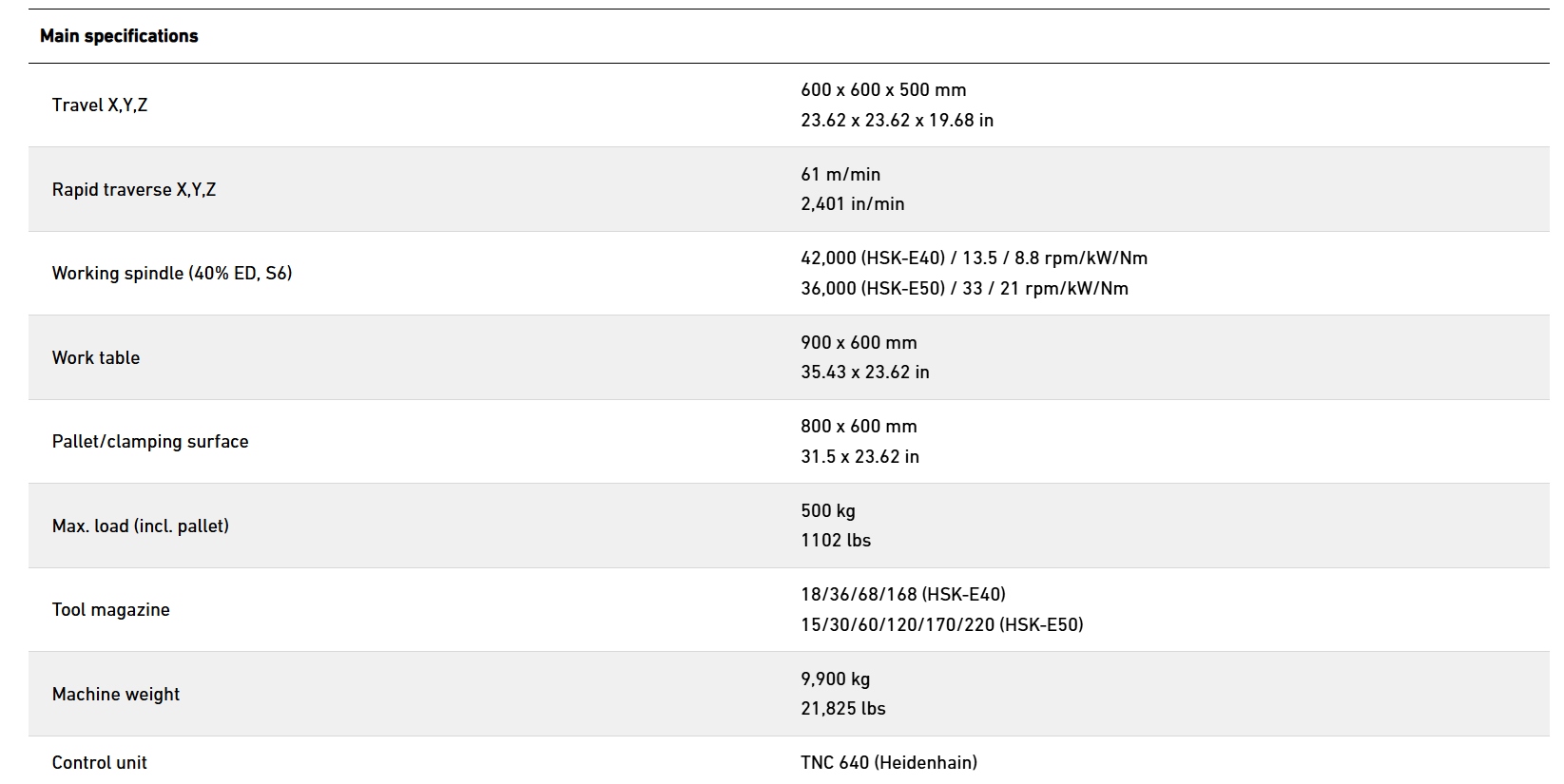Click the 61 m/min value
Viewport: 1564px width, 784px height.
(840, 175)
